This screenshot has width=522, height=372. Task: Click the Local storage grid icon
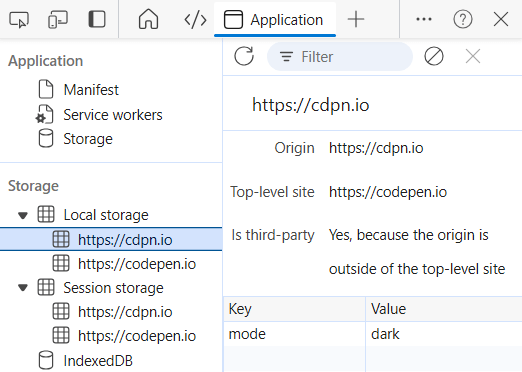(46, 214)
